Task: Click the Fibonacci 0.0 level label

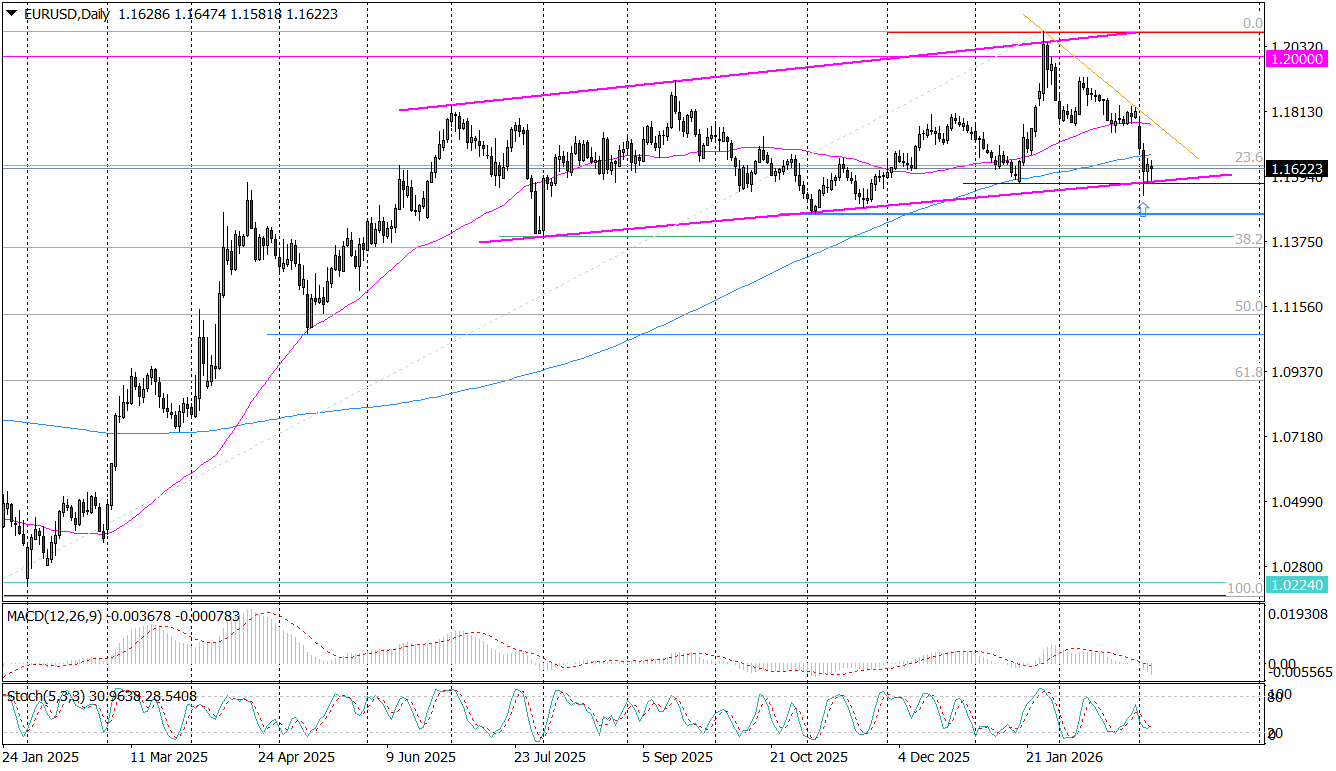Action: click(x=1252, y=23)
